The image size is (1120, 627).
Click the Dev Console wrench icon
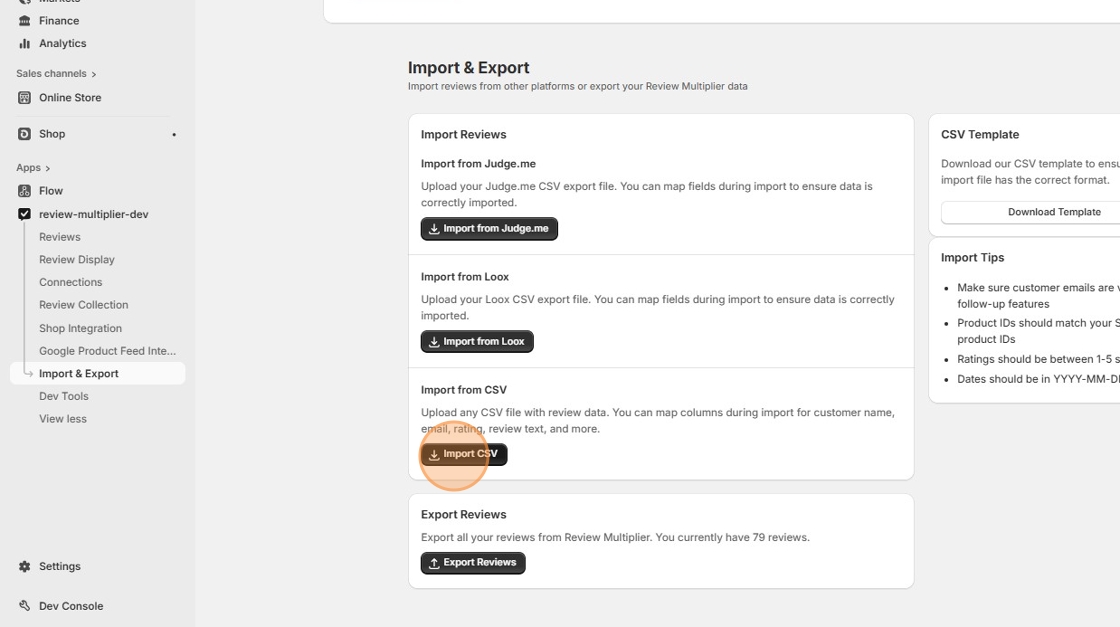pyautogui.click(x=24, y=606)
